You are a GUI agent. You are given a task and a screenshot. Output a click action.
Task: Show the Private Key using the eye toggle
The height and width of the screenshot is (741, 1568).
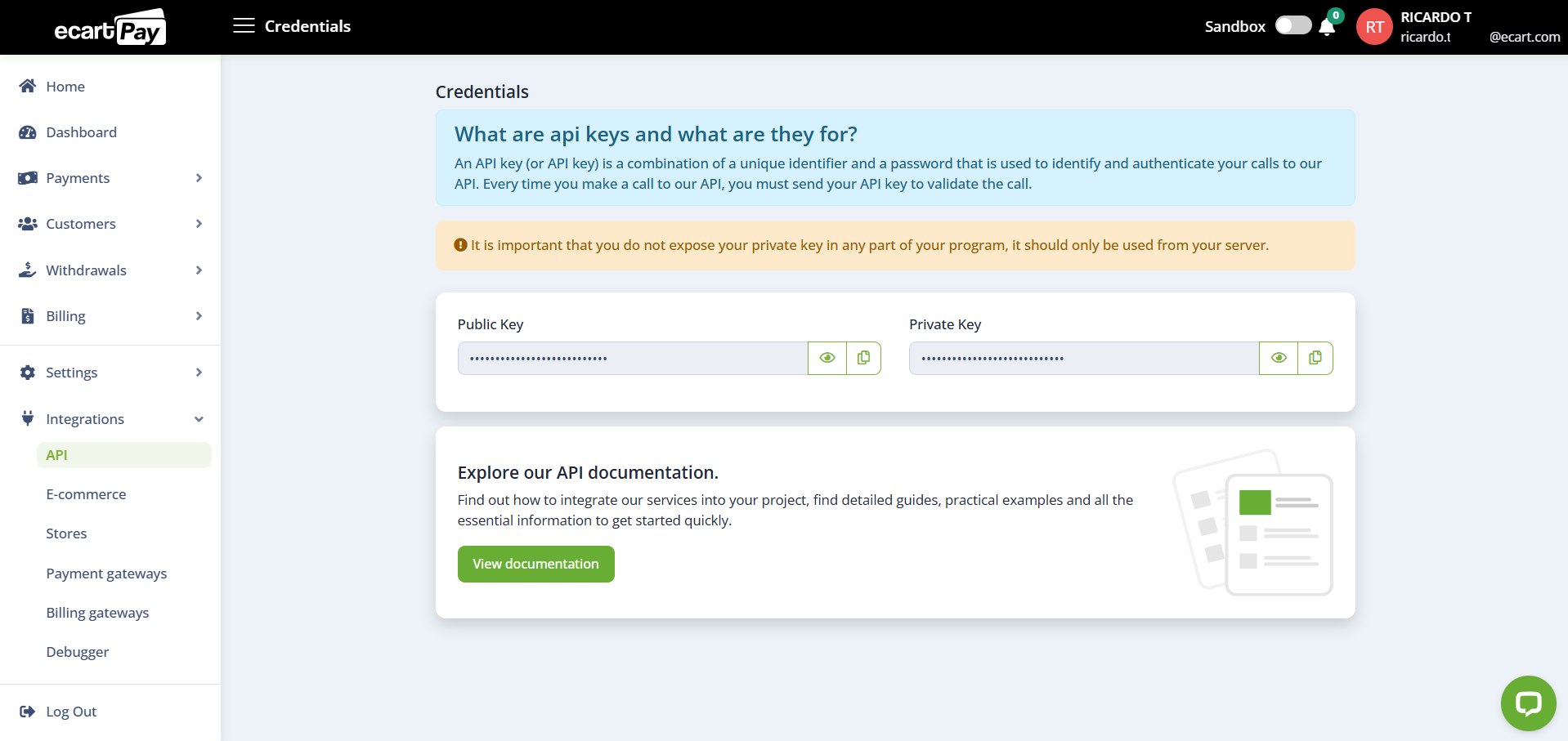click(x=1279, y=358)
